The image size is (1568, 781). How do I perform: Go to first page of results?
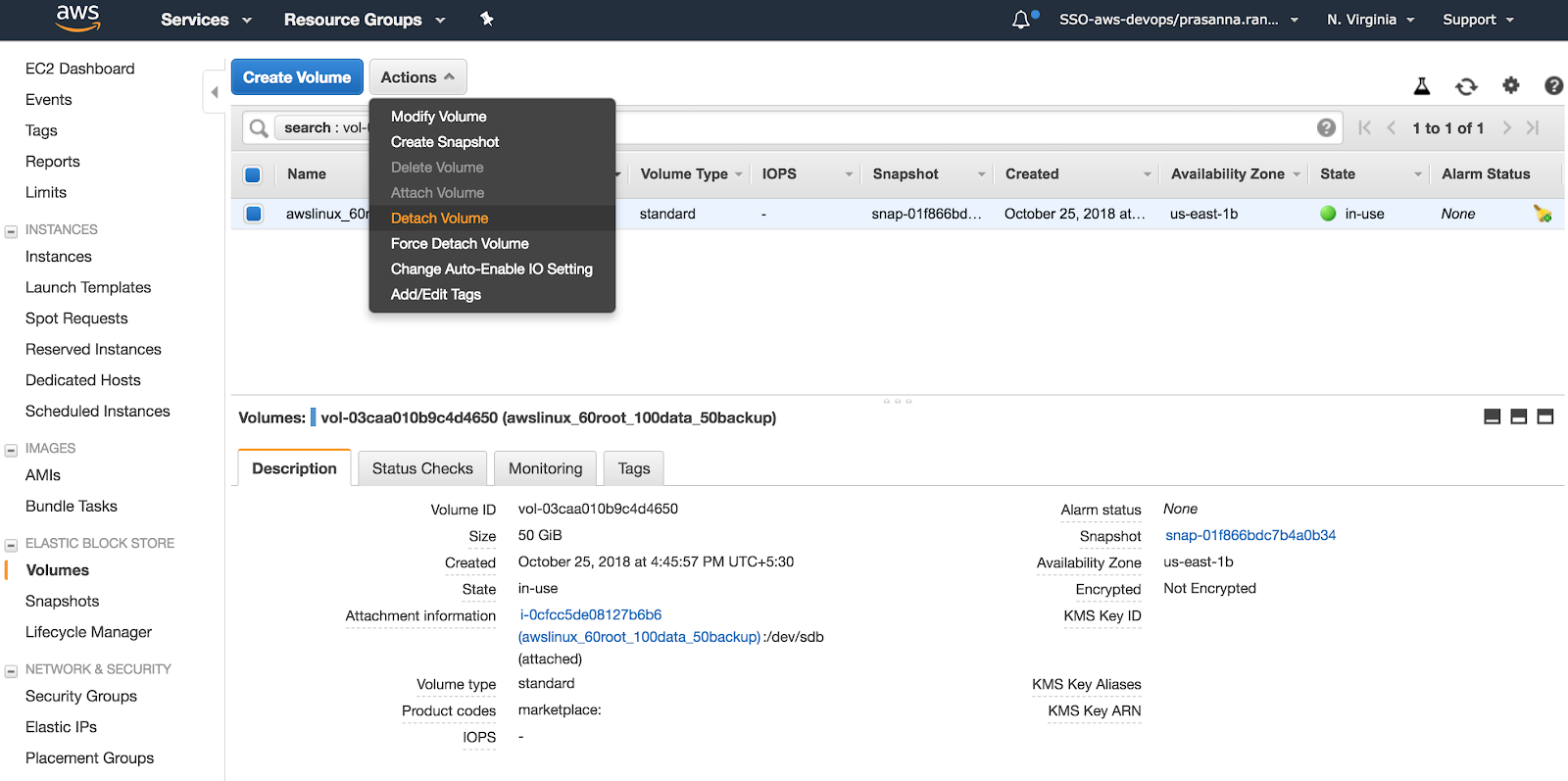[x=1365, y=128]
